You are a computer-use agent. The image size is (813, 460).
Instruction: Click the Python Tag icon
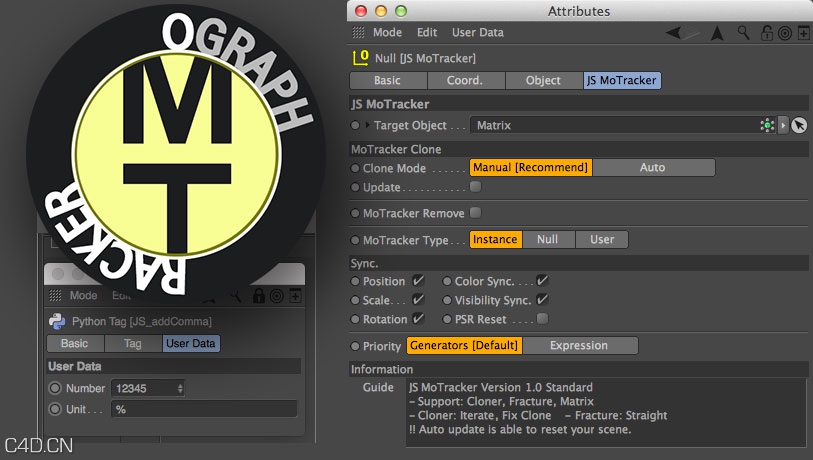click(56, 322)
